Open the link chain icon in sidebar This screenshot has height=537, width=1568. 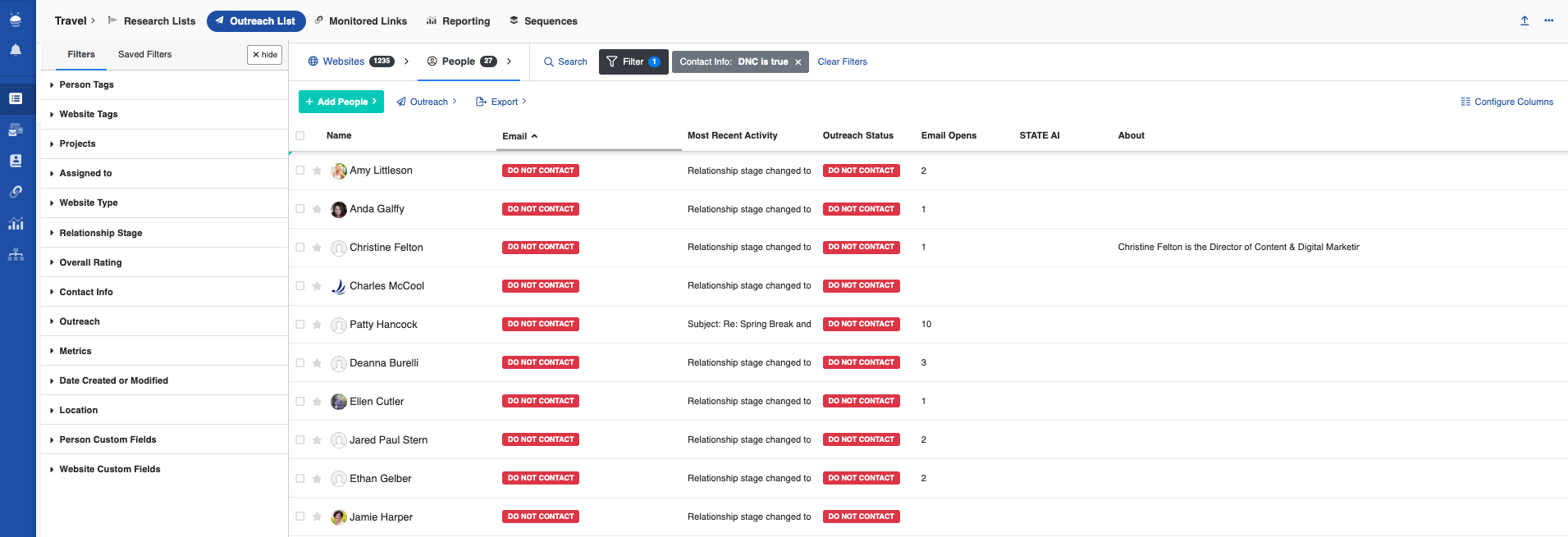16,192
